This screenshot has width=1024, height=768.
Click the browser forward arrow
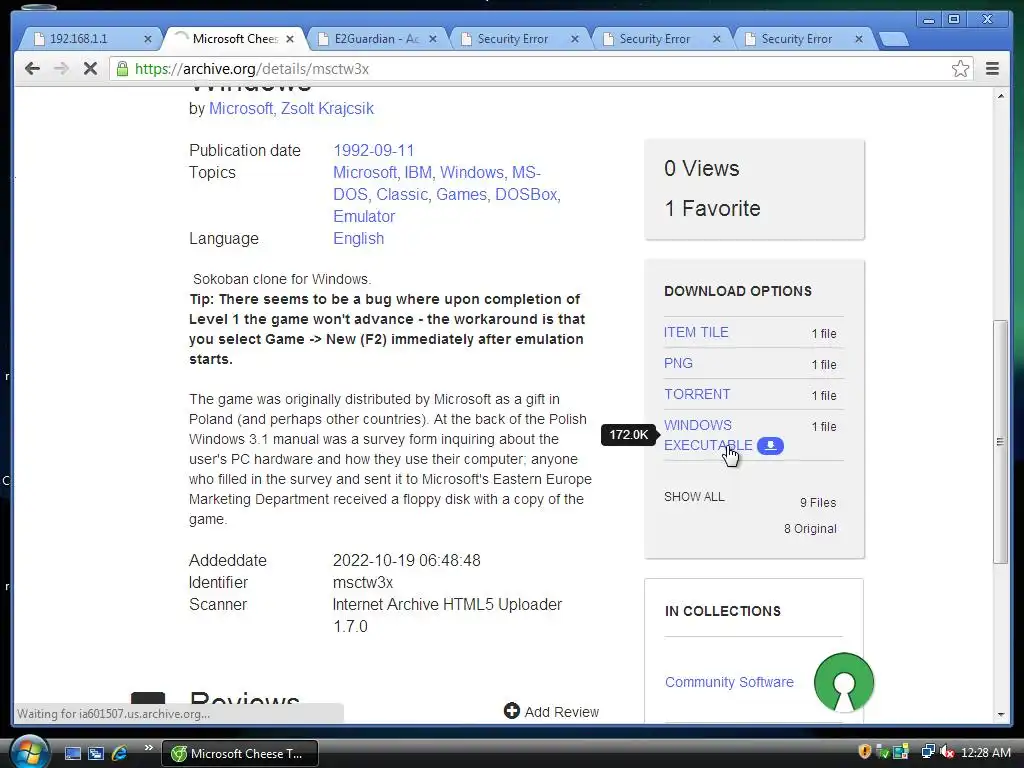(61, 69)
